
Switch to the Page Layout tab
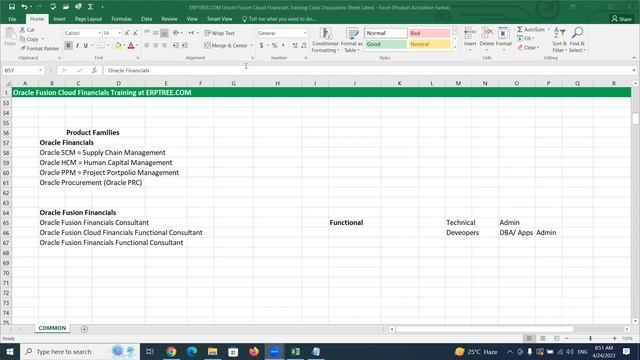[88, 19]
